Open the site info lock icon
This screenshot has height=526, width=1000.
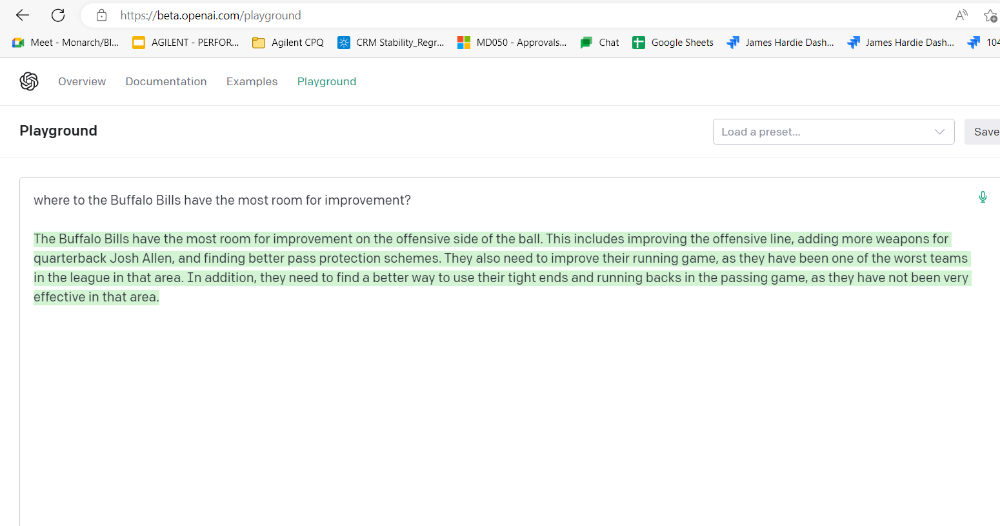101,15
